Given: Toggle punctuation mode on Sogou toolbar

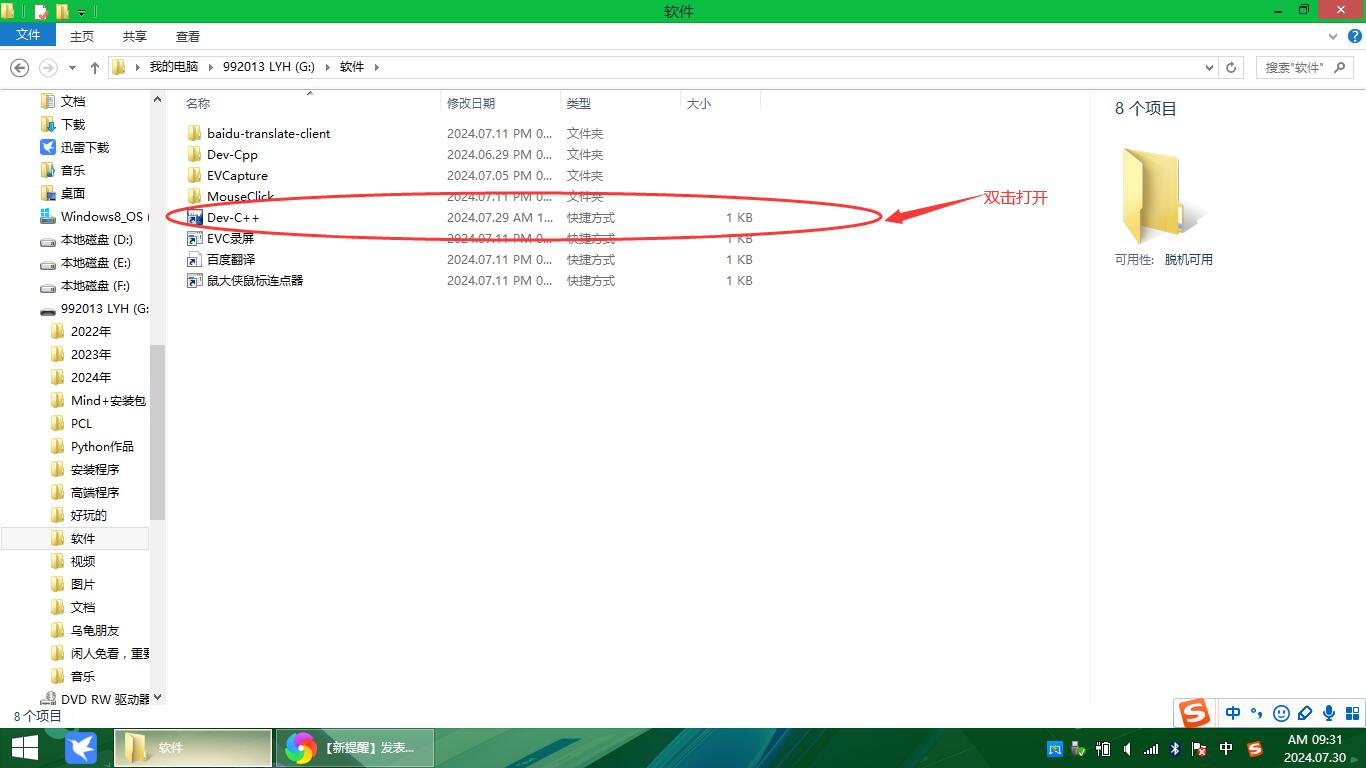Looking at the screenshot, I should coord(1257,713).
